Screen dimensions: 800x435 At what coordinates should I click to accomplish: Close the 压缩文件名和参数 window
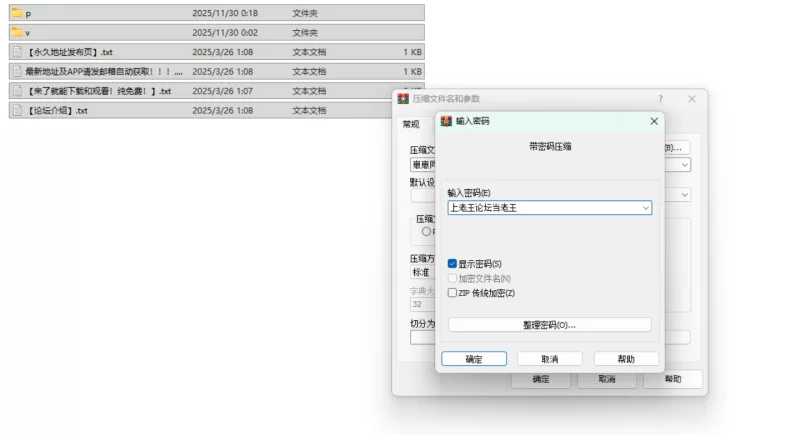[692, 98]
